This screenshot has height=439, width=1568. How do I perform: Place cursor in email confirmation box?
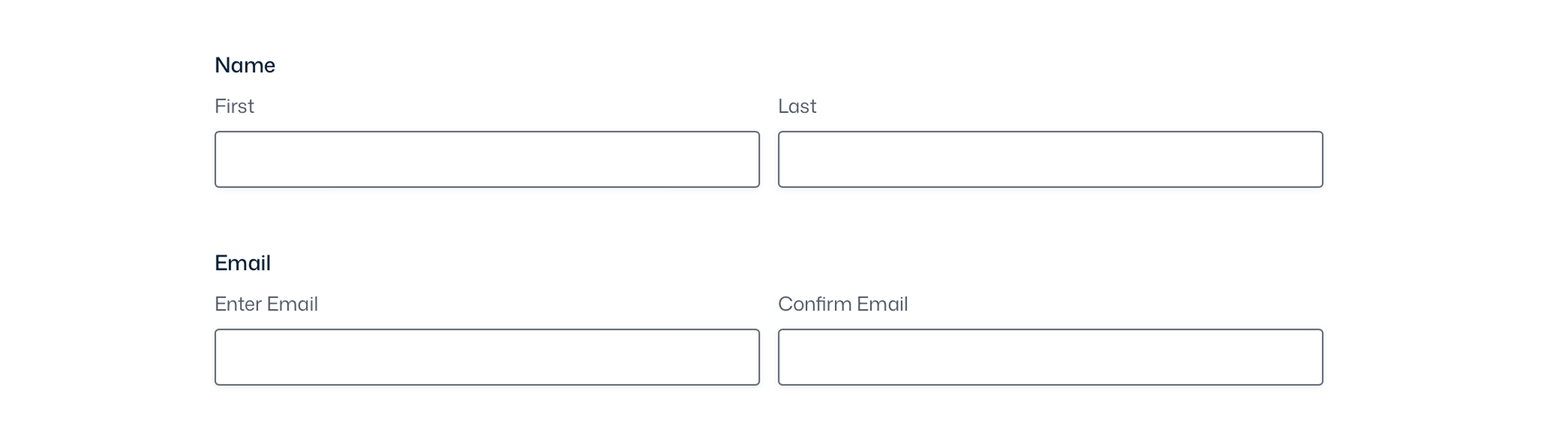pos(1050,357)
